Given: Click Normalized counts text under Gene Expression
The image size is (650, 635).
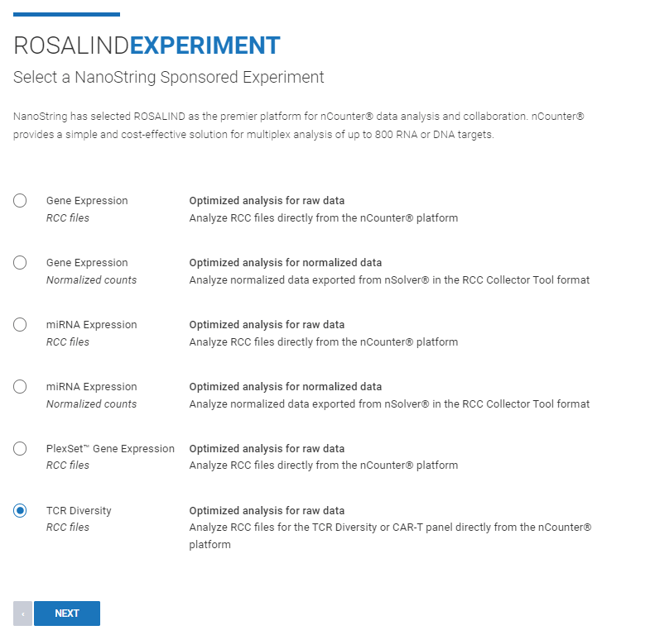Looking at the screenshot, I should [x=91, y=280].
